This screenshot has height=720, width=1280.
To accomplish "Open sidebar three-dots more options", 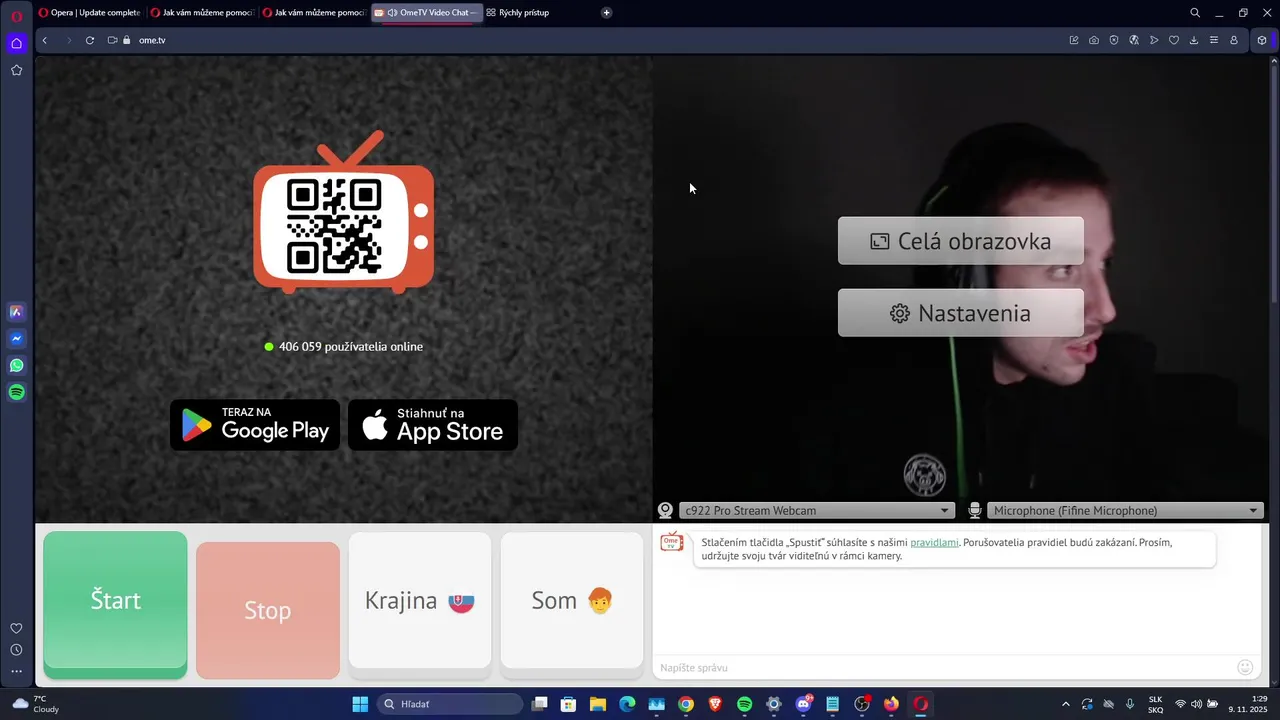I will pos(16,672).
